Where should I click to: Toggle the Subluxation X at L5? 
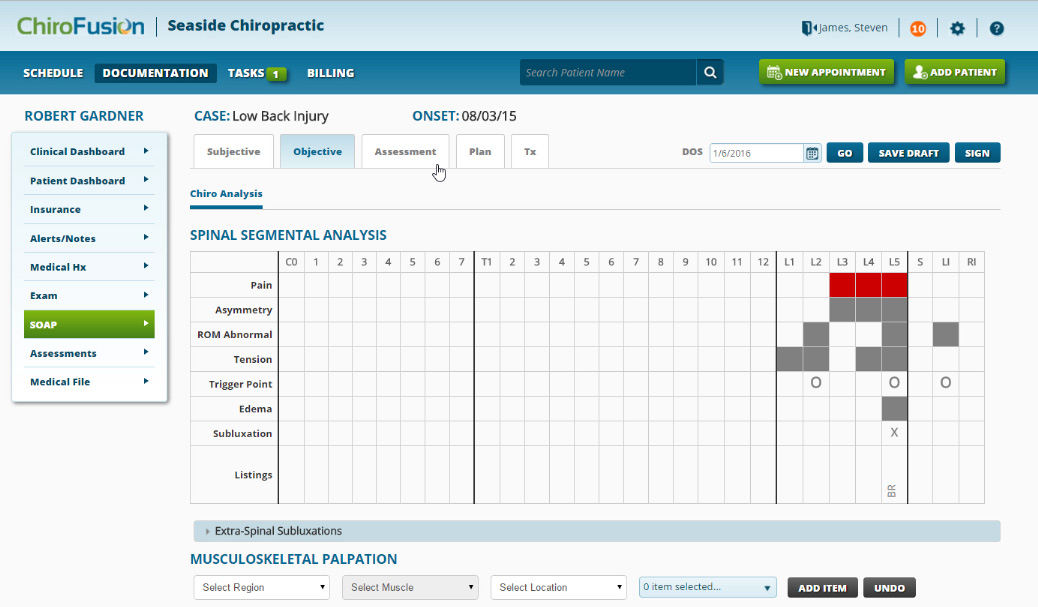click(893, 432)
